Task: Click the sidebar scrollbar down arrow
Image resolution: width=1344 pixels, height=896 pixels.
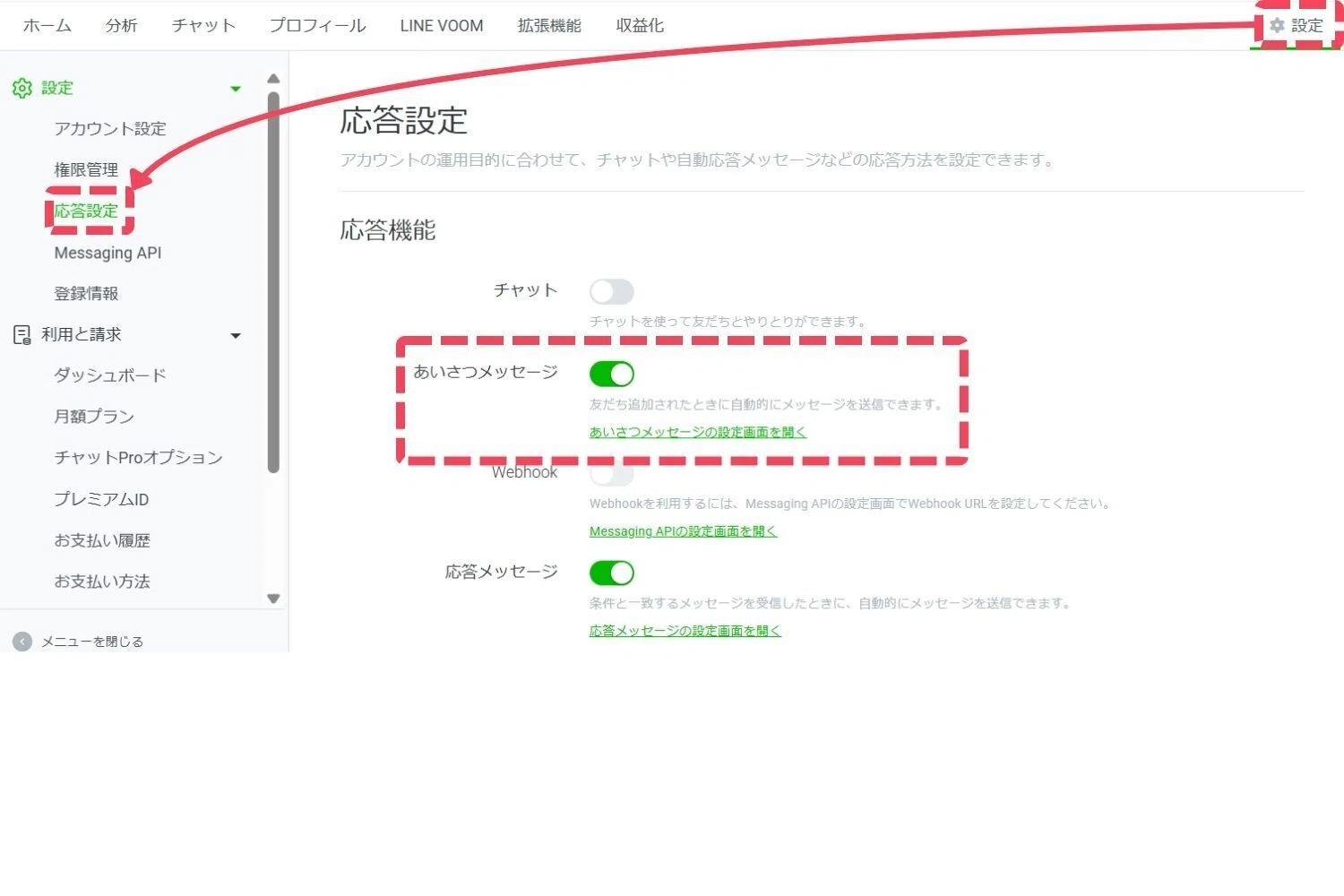Action: tap(273, 599)
